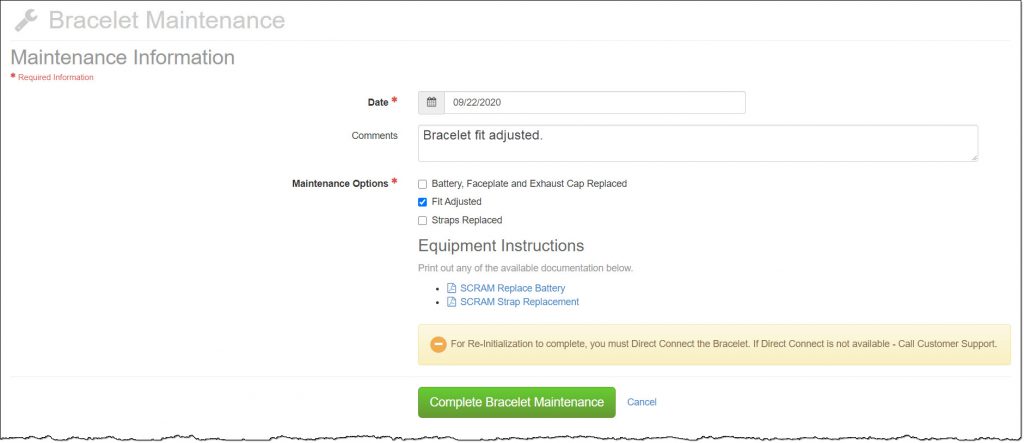Click the Cancel link

point(641,402)
